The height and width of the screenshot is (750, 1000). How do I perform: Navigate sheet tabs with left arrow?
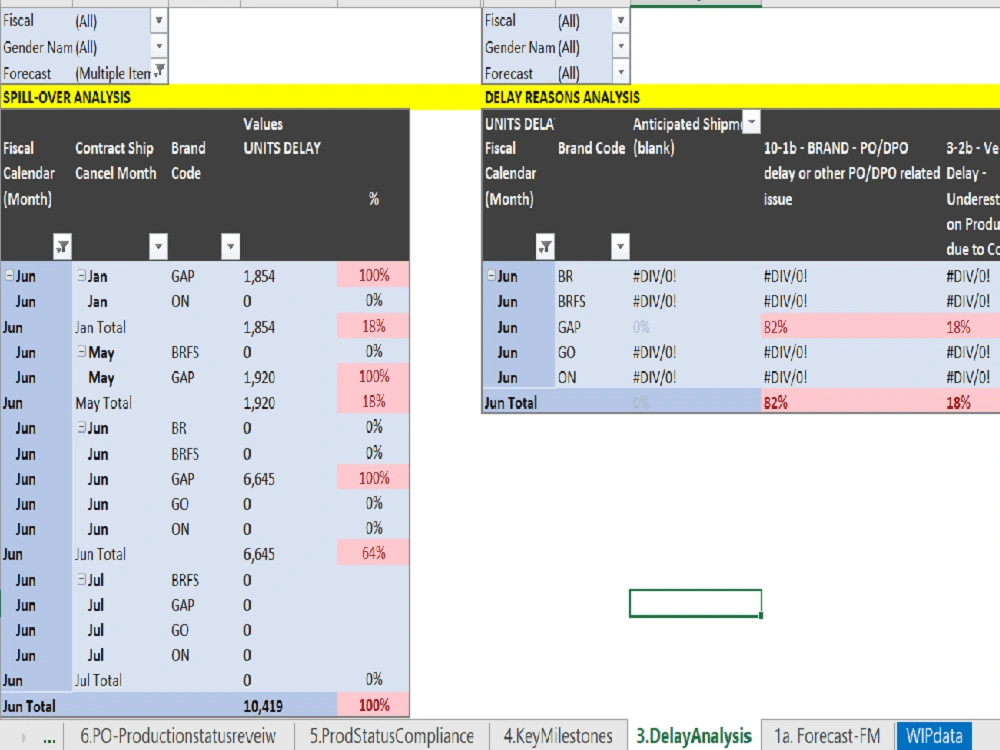pos(24,738)
